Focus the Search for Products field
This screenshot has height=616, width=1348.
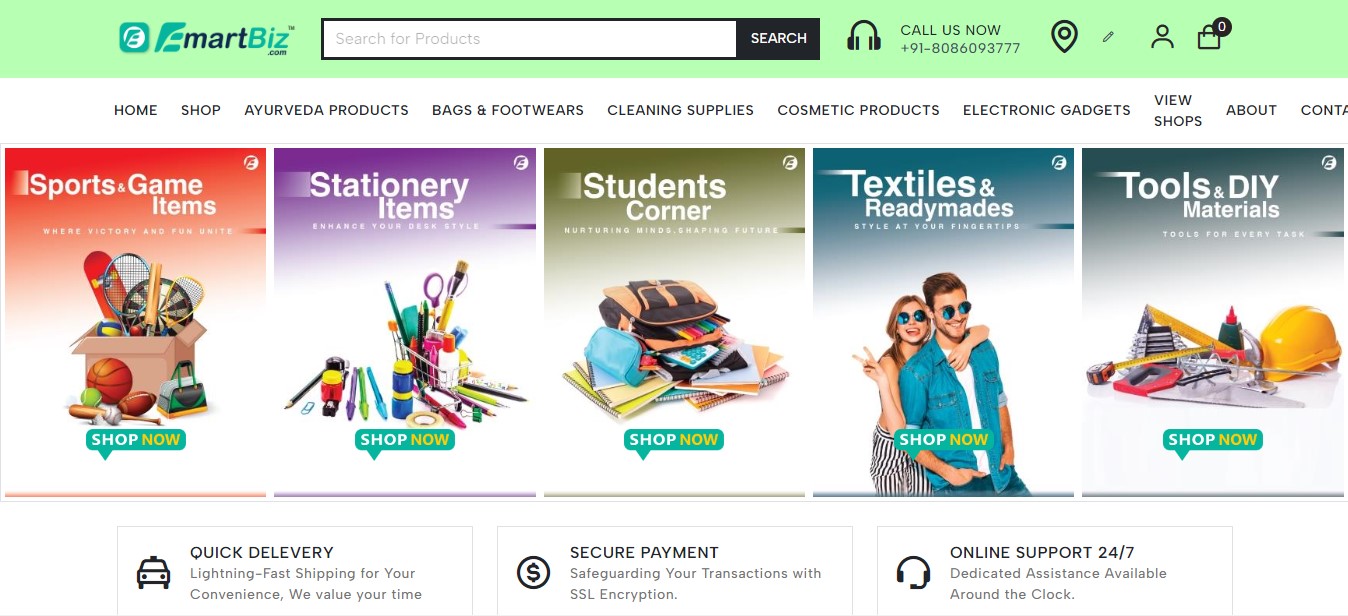point(529,39)
